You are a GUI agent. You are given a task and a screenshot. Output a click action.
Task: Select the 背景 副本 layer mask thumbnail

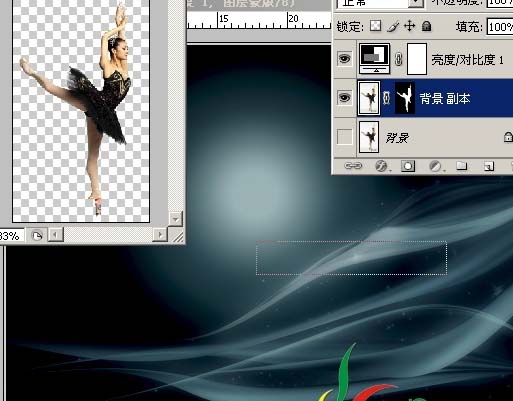(405, 98)
